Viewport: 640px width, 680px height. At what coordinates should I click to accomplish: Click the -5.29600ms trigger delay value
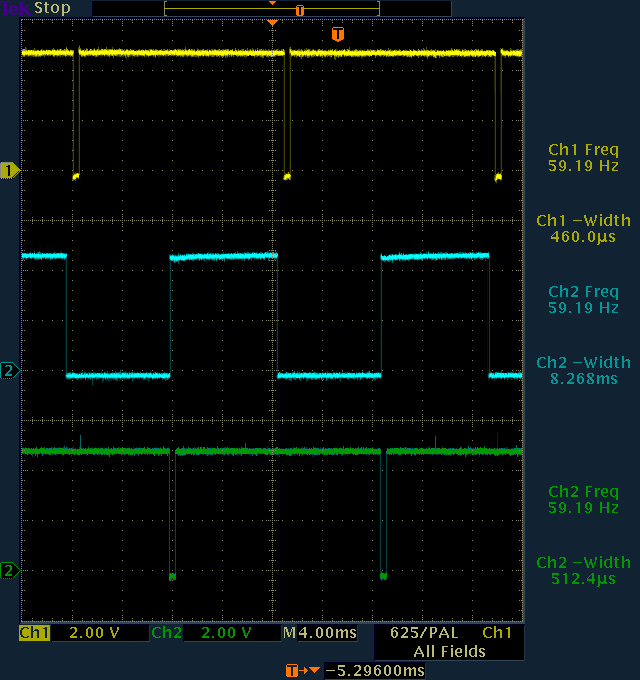tap(375, 670)
